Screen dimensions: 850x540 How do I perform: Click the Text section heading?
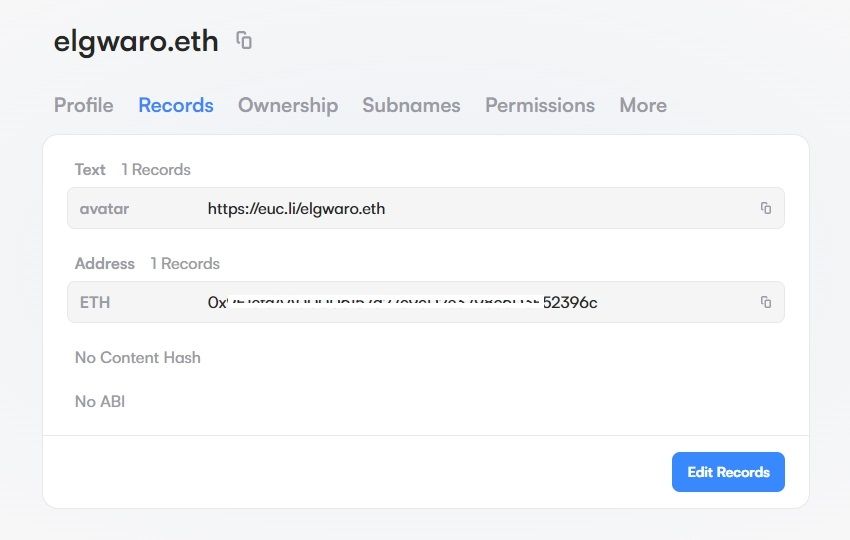[x=90, y=170]
